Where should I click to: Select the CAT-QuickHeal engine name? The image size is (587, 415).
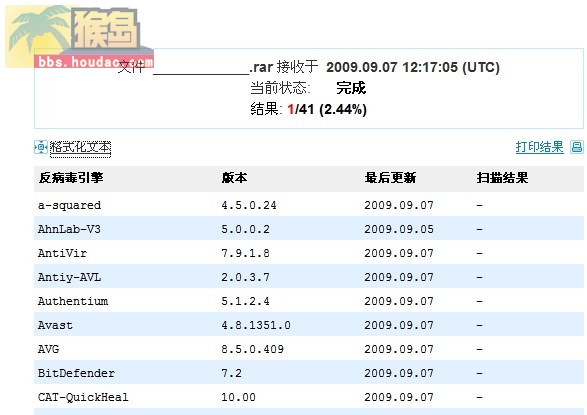[x=83, y=397]
